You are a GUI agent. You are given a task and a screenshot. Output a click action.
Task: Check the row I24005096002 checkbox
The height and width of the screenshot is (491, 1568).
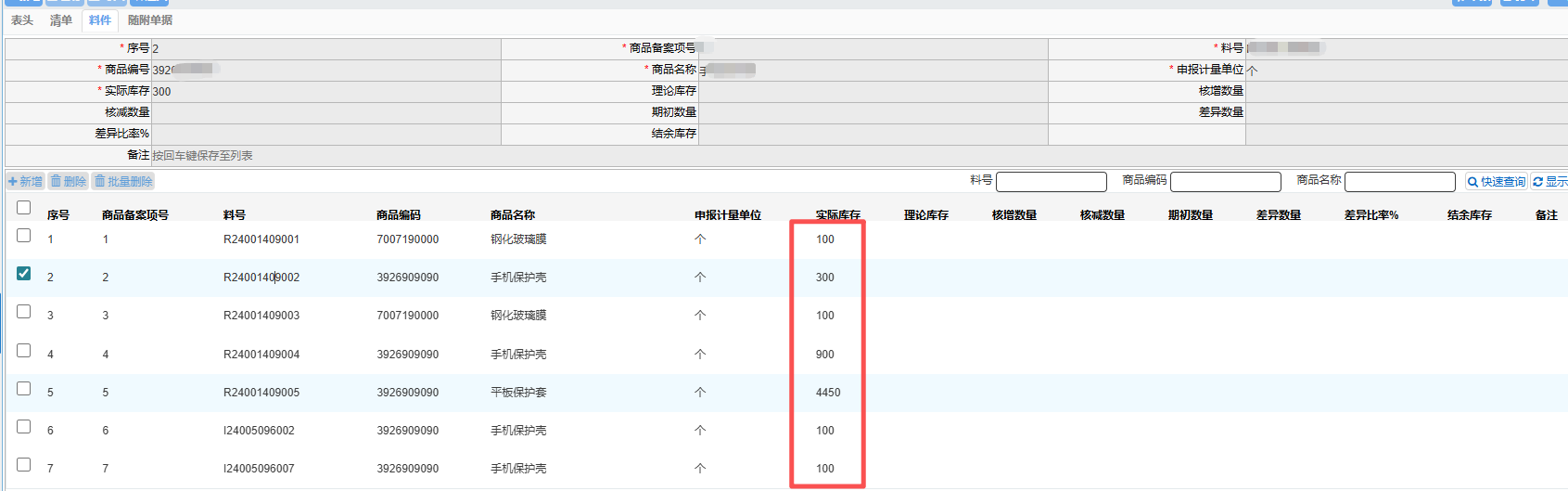24,427
